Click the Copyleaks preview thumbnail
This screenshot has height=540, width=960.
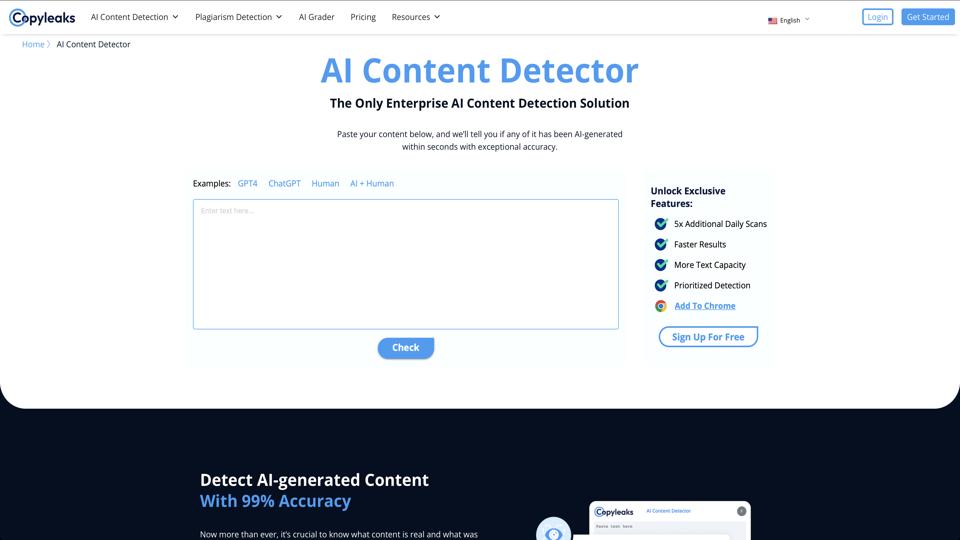click(670, 520)
